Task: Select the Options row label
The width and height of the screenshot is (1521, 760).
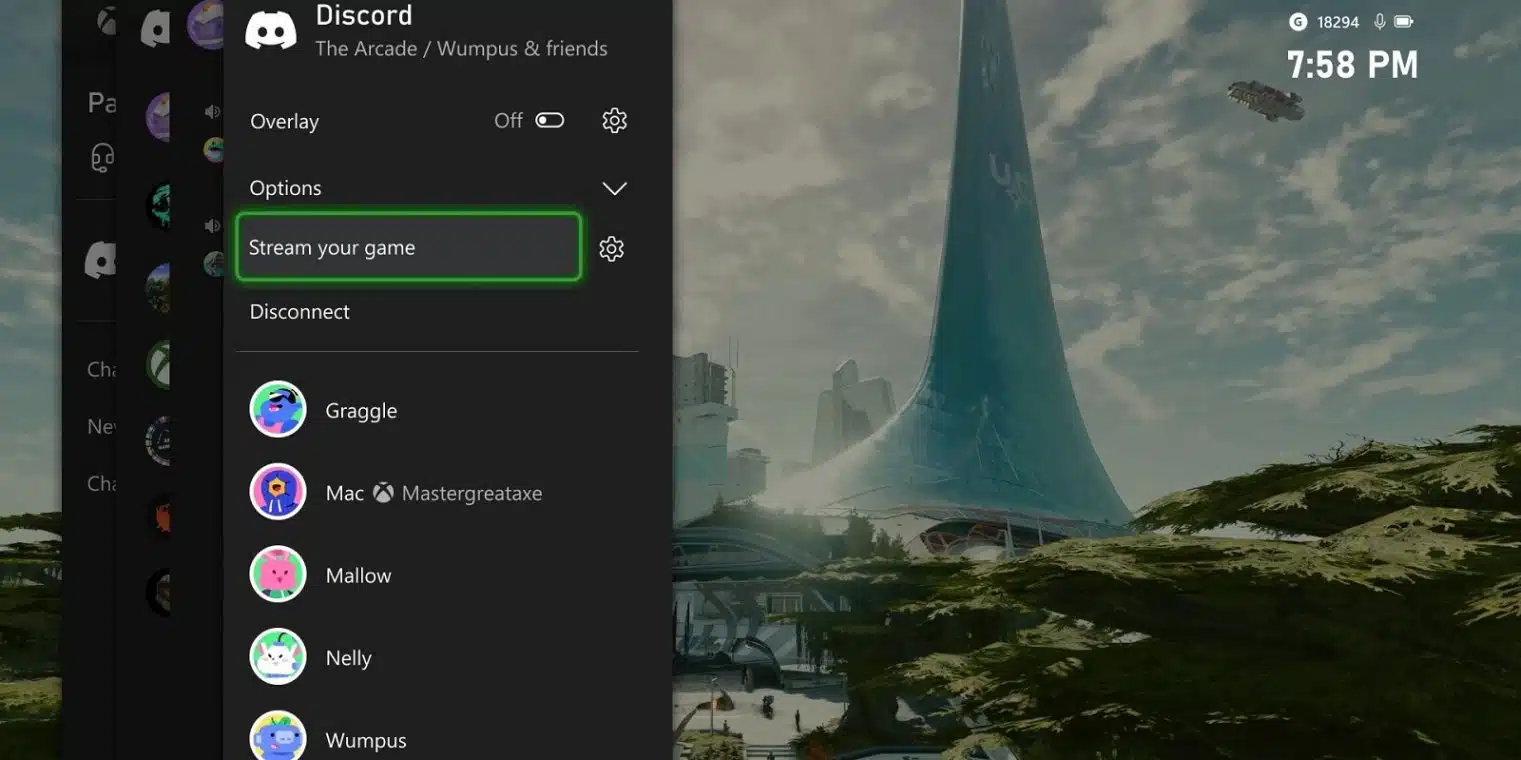Action: pos(285,189)
